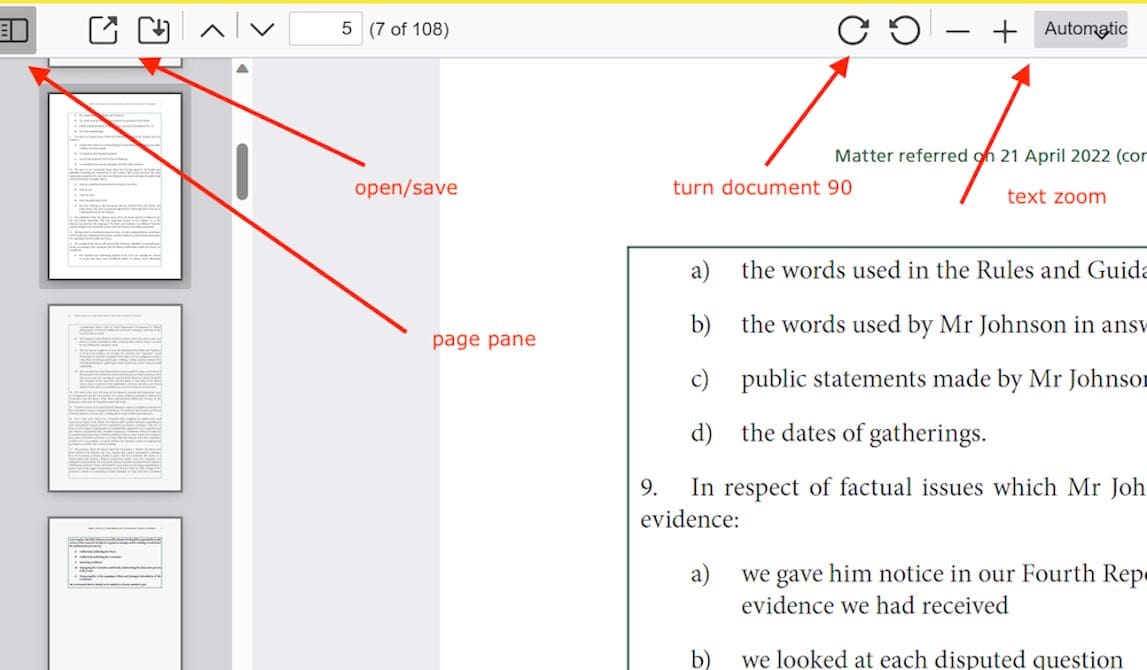Go to next page with down chevron

pyautogui.click(x=262, y=30)
